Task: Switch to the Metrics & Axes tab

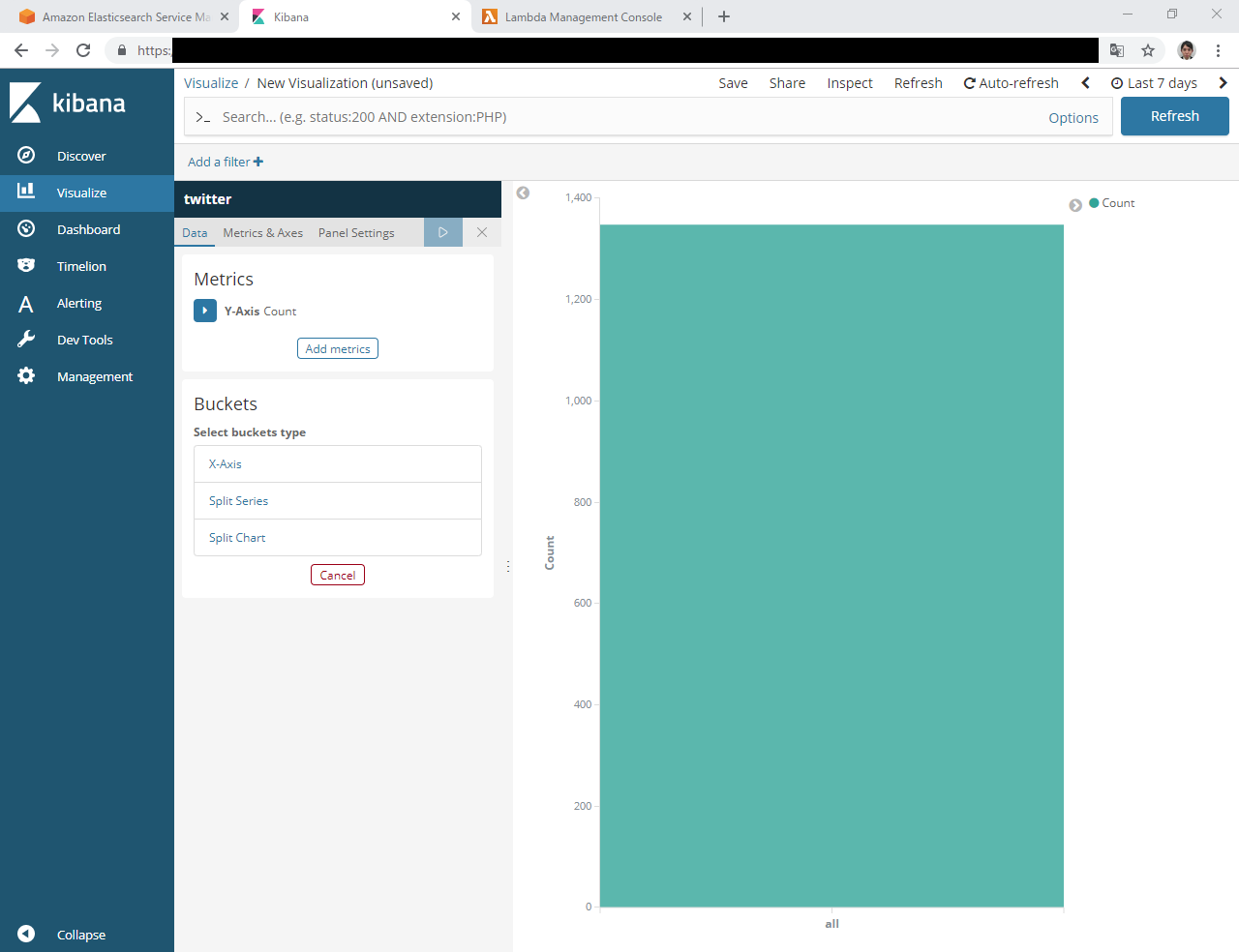Action: [x=262, y=233]
